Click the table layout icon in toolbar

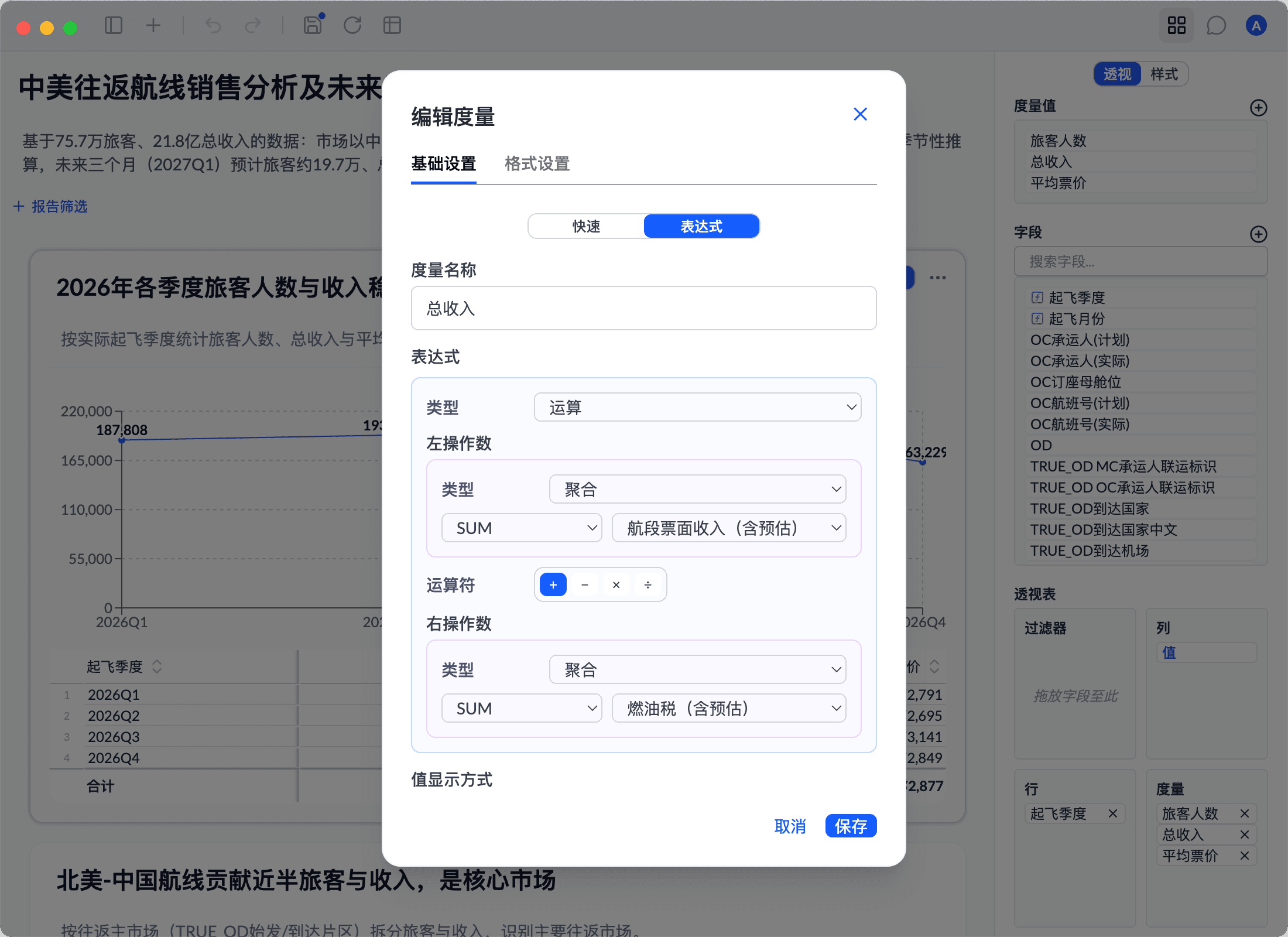[392, 25]
